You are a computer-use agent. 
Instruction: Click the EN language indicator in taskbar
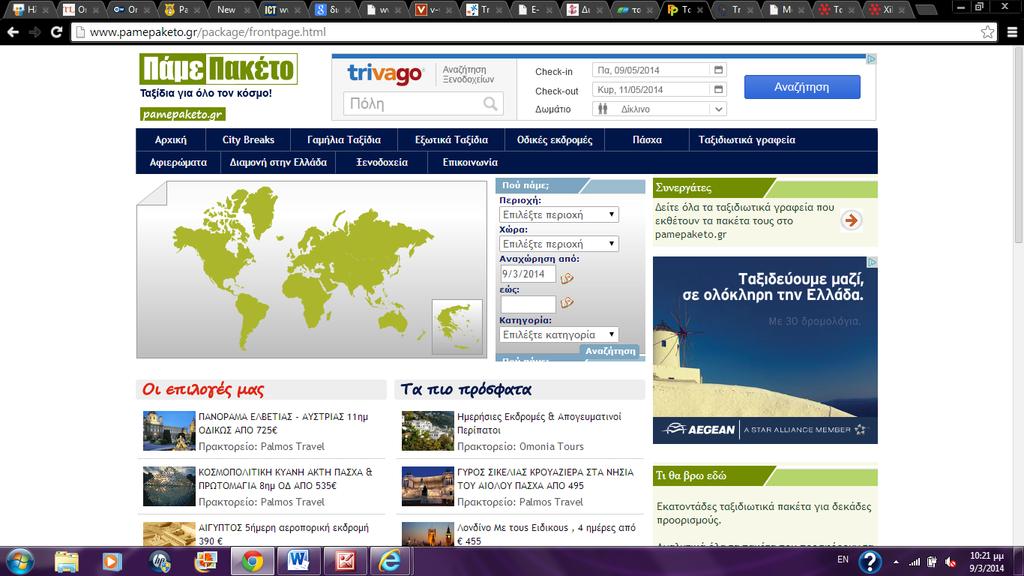tap(843, 559)
